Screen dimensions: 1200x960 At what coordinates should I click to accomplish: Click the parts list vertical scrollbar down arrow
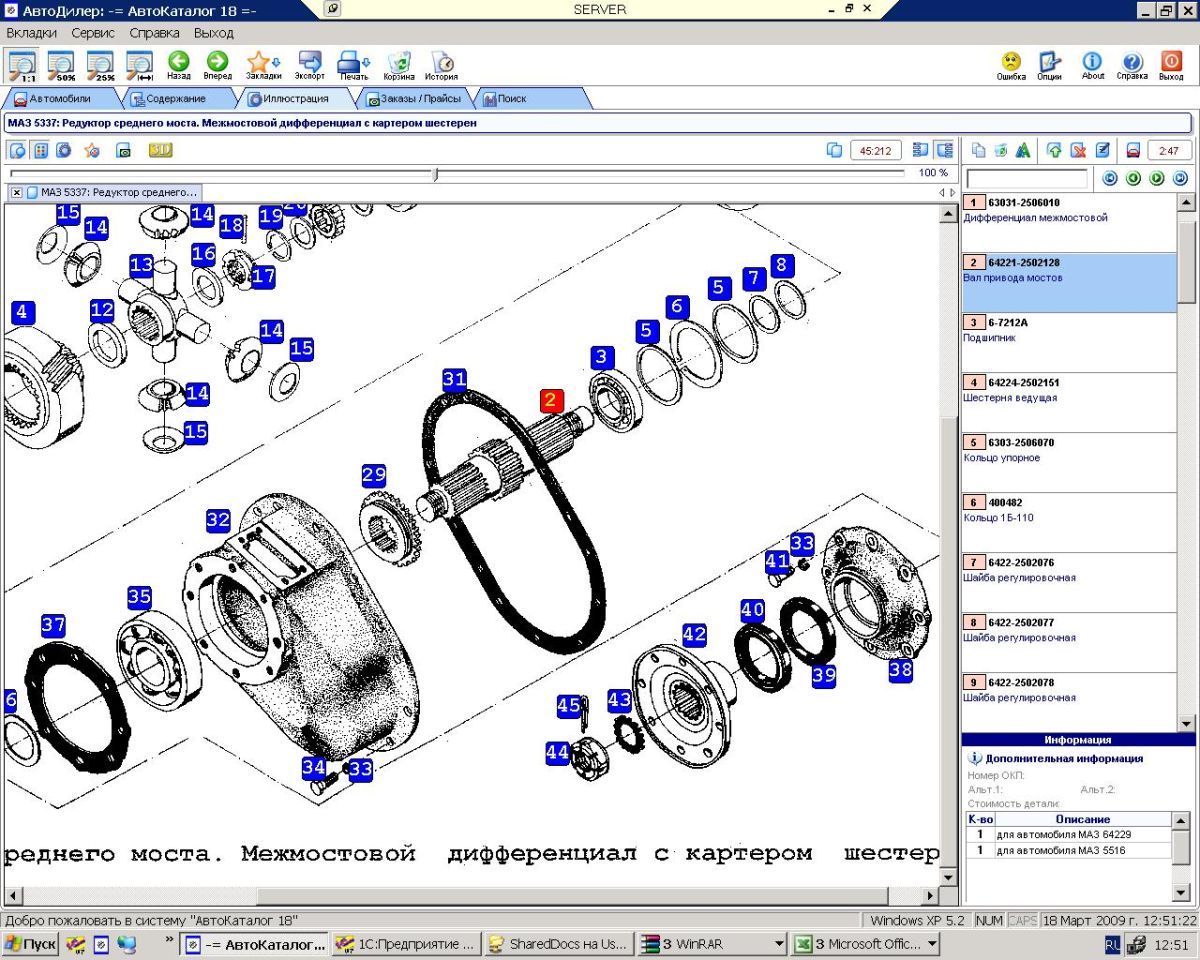click(1186, 724)
